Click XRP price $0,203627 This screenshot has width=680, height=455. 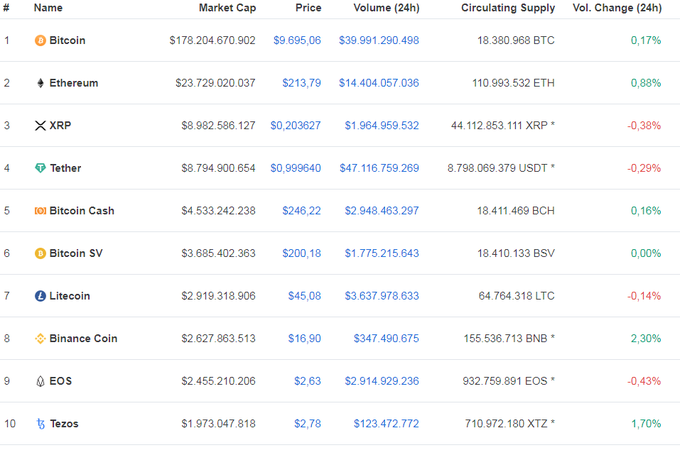tap(296, 126)
